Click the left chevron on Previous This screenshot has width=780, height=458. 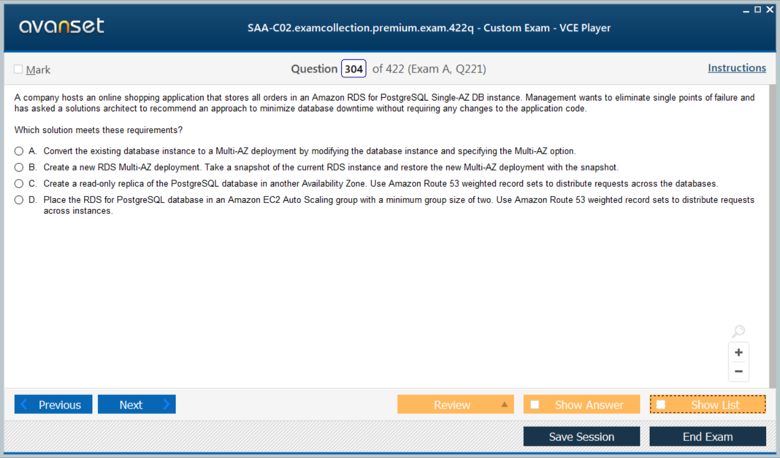(x=24, y=404)
